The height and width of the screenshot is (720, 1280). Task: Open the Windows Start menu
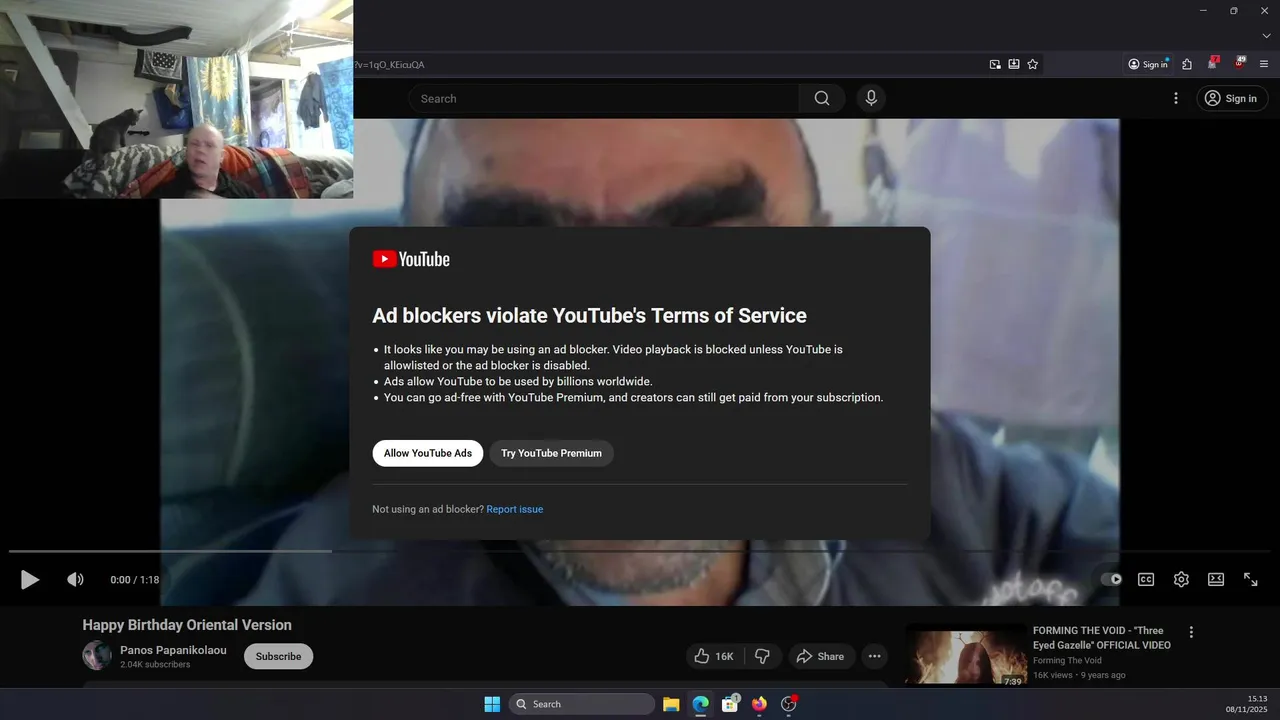492,704
